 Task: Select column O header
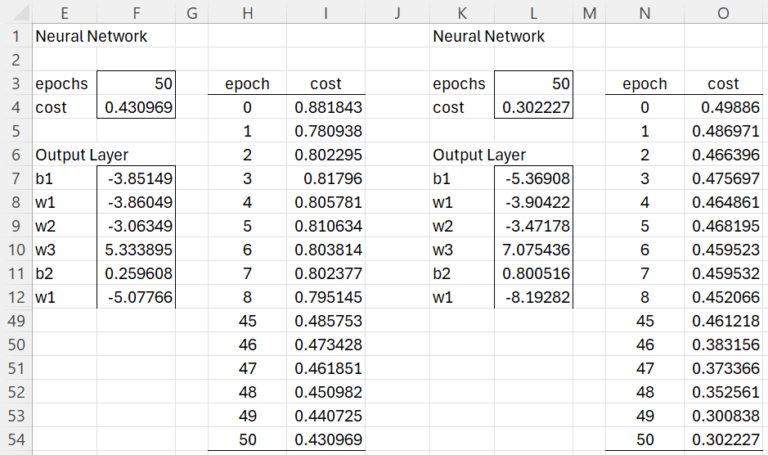pos(723,12)
